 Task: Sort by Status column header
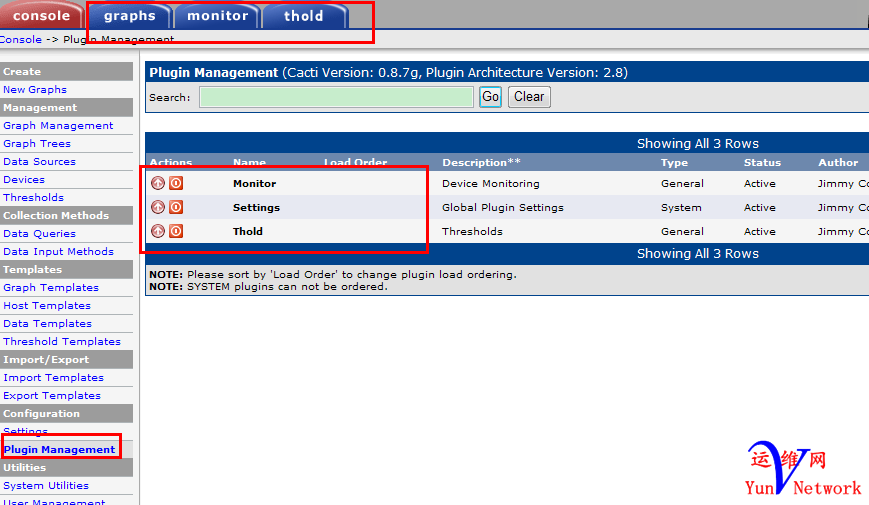[x=762, y=162]
